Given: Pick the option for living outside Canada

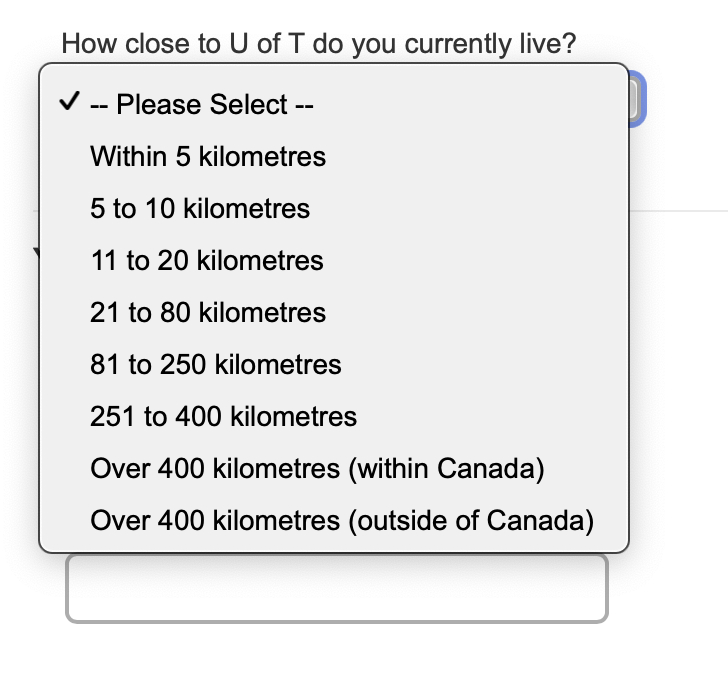Looking at the screenshot, I should point(342,521).
